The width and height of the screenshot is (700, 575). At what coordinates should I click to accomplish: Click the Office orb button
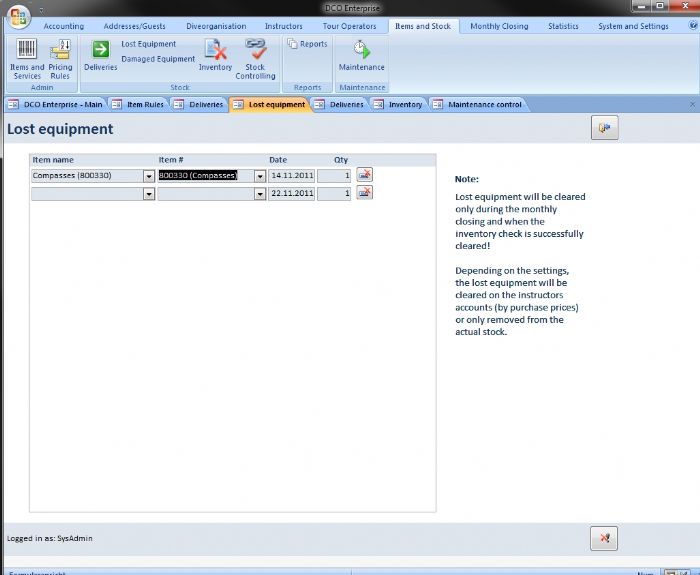[x=19, y=18]
